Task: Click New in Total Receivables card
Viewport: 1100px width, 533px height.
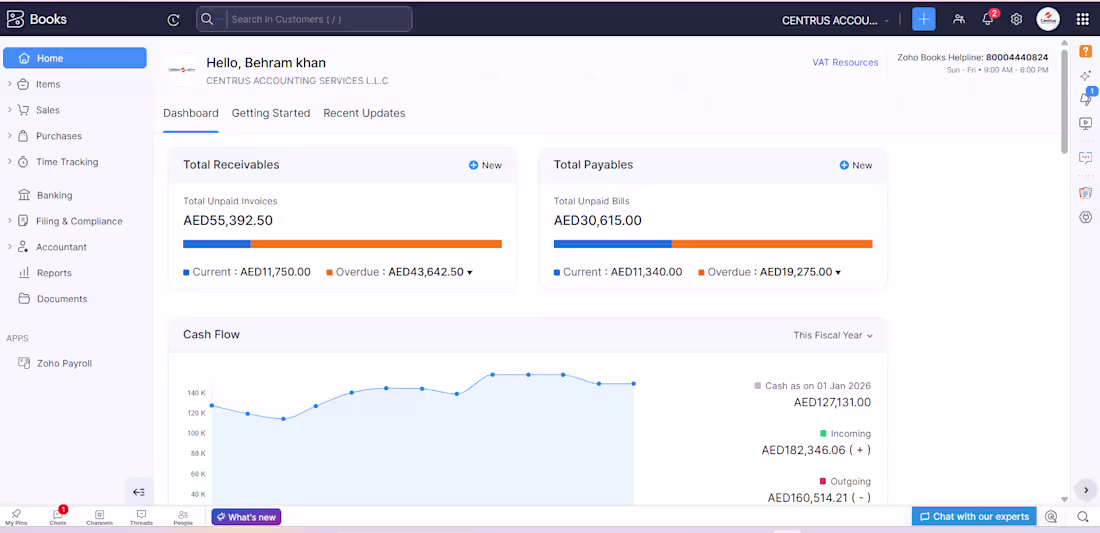Action: pos(485,166)
